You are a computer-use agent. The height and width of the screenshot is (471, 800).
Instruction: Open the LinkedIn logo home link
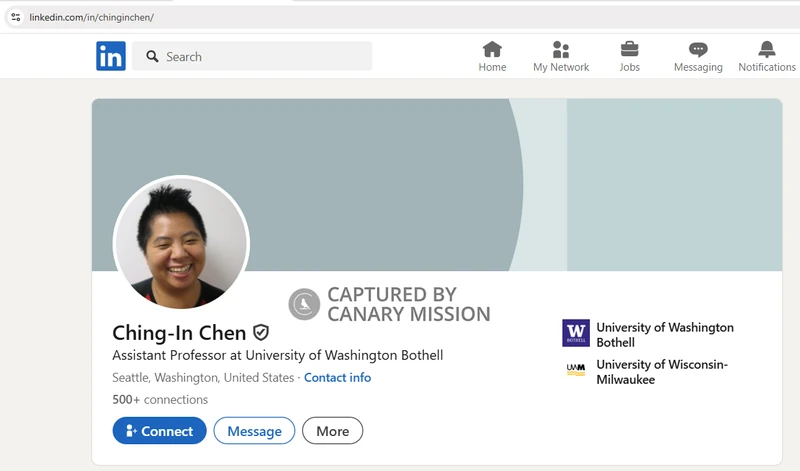pos(111,56)
